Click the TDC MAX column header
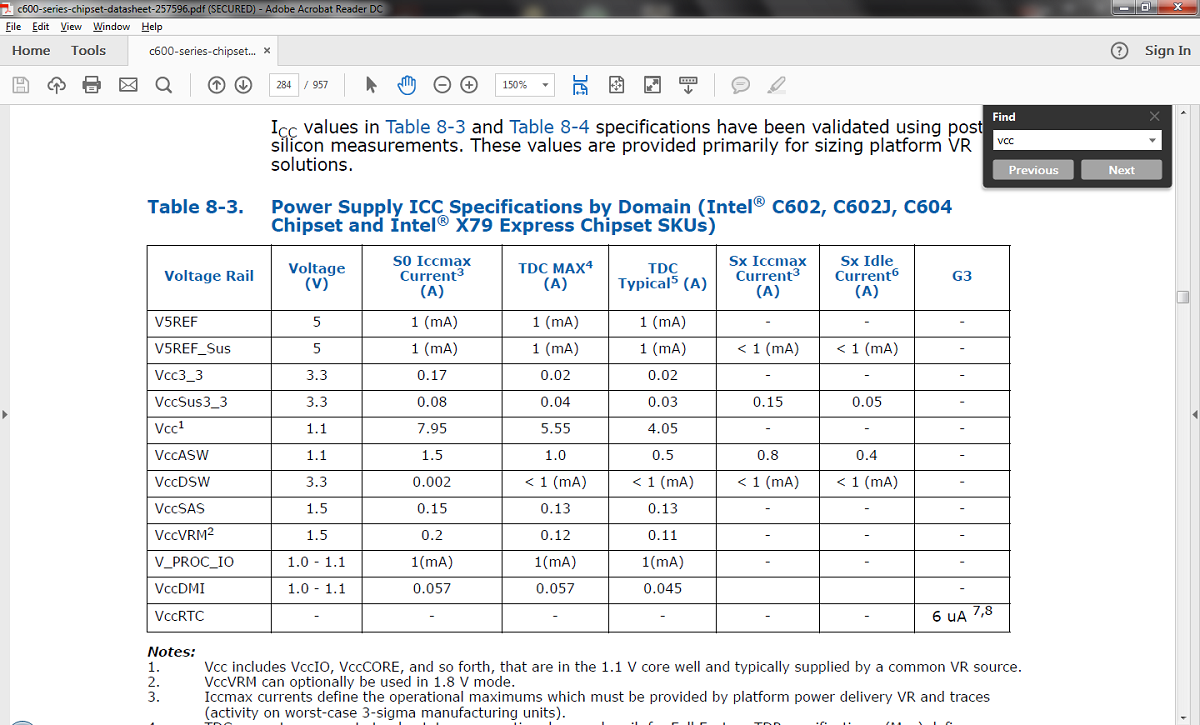The width and height of the screenshot is (1200, 725). [x=556, y=275]
